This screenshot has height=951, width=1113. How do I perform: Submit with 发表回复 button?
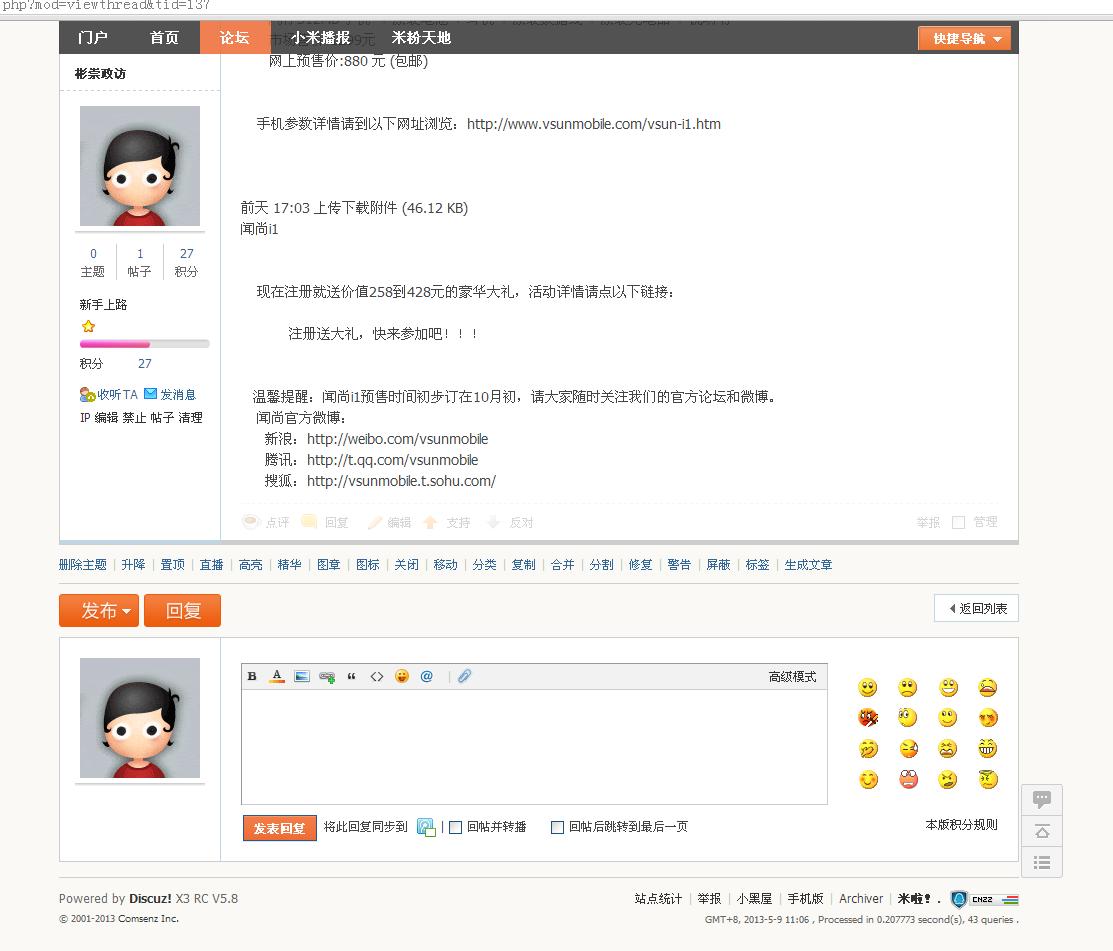click(280, 828)
